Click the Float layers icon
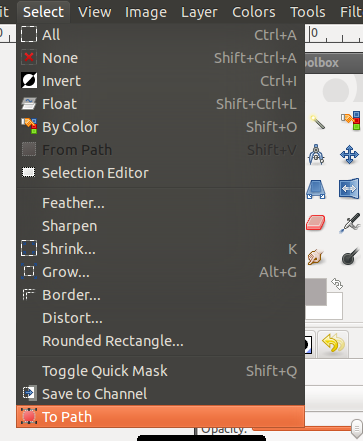363x441 pixels. [x=29, y=104]
